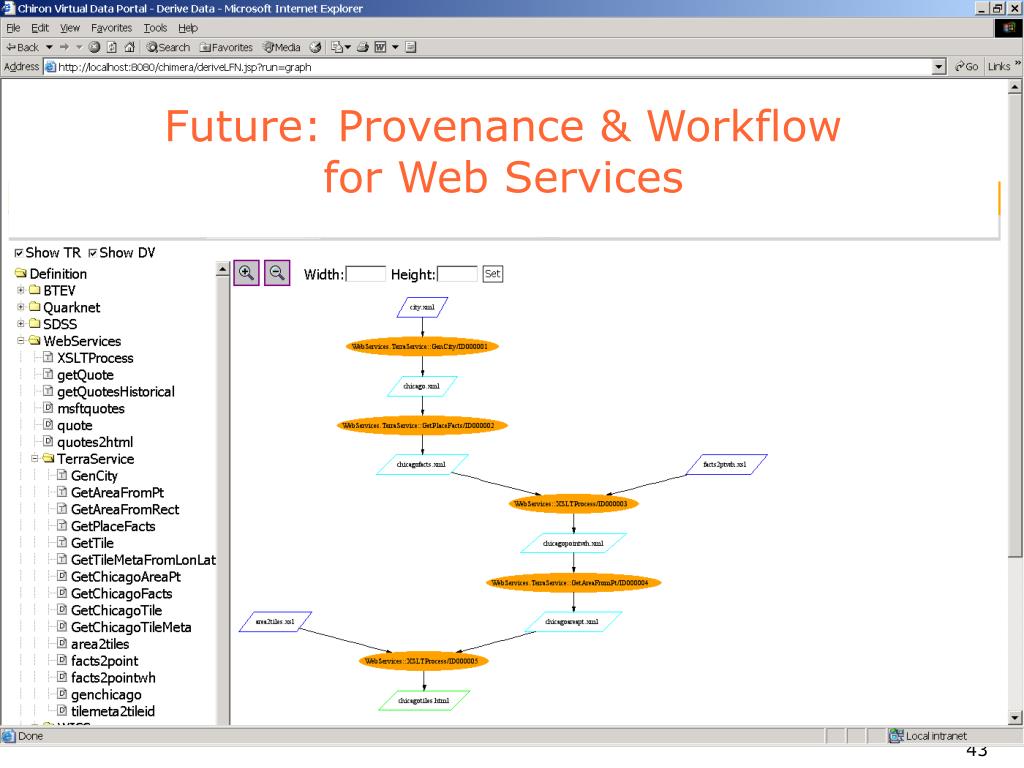This screenshot has height=768, width=1024.
Task: Click the Stop icon in the toolbar
Action: 94,47
